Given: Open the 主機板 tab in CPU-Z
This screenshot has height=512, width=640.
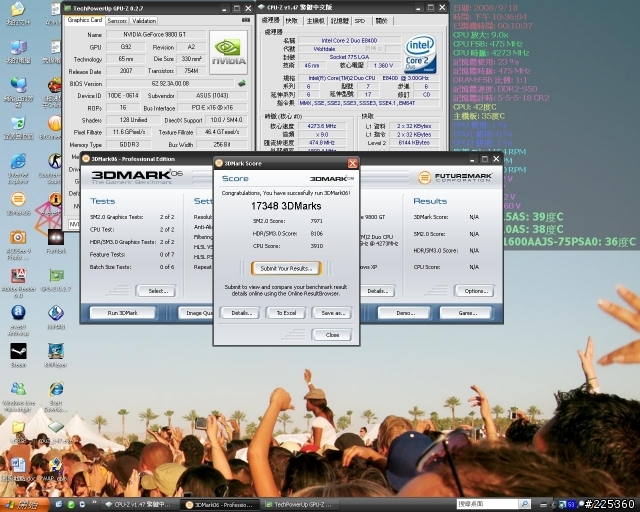Looking at the screenshot, I should coord(315,20).
